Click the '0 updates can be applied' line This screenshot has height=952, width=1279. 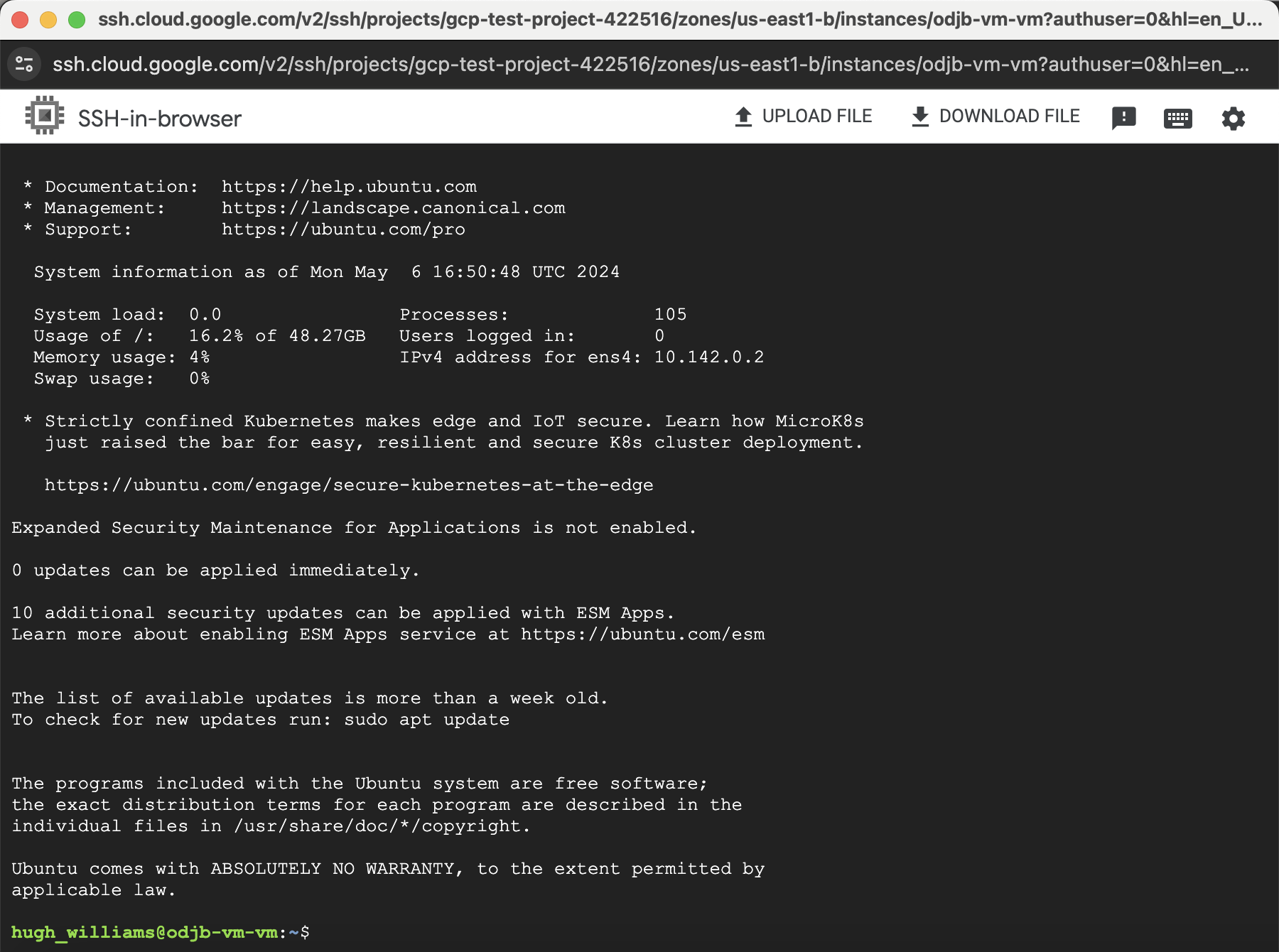pyautogui.click(x=215, y=570)
